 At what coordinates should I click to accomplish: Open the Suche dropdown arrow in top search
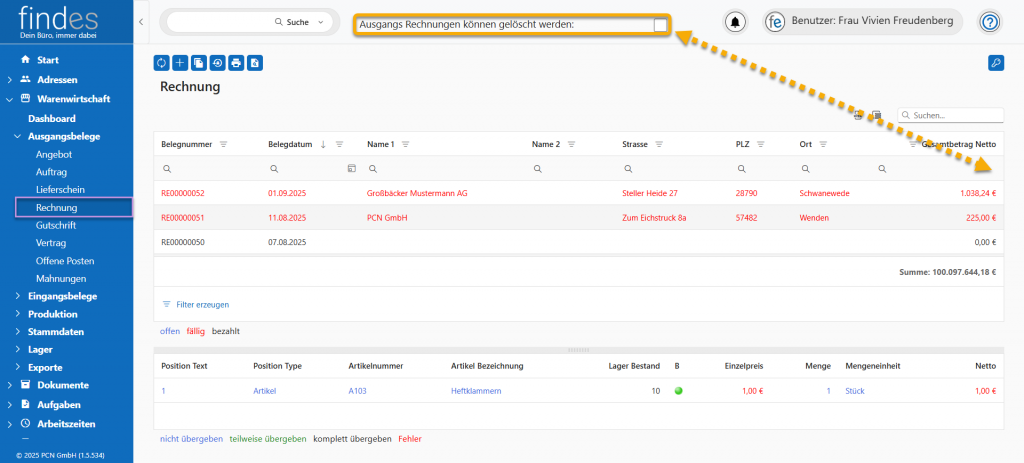pyautogui.click(x=320, y=22)
